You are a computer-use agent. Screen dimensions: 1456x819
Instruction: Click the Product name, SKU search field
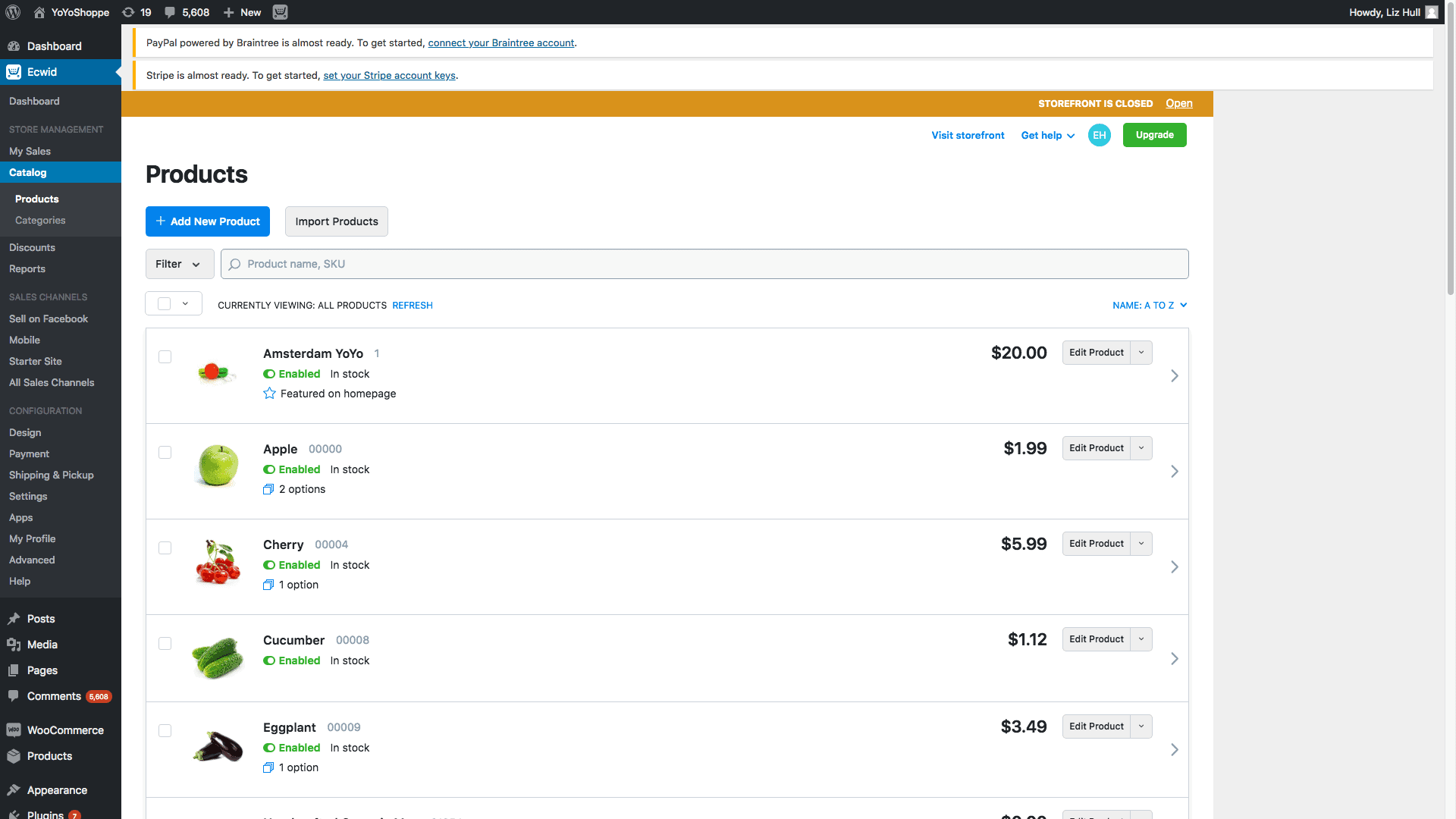click(704, 264)
